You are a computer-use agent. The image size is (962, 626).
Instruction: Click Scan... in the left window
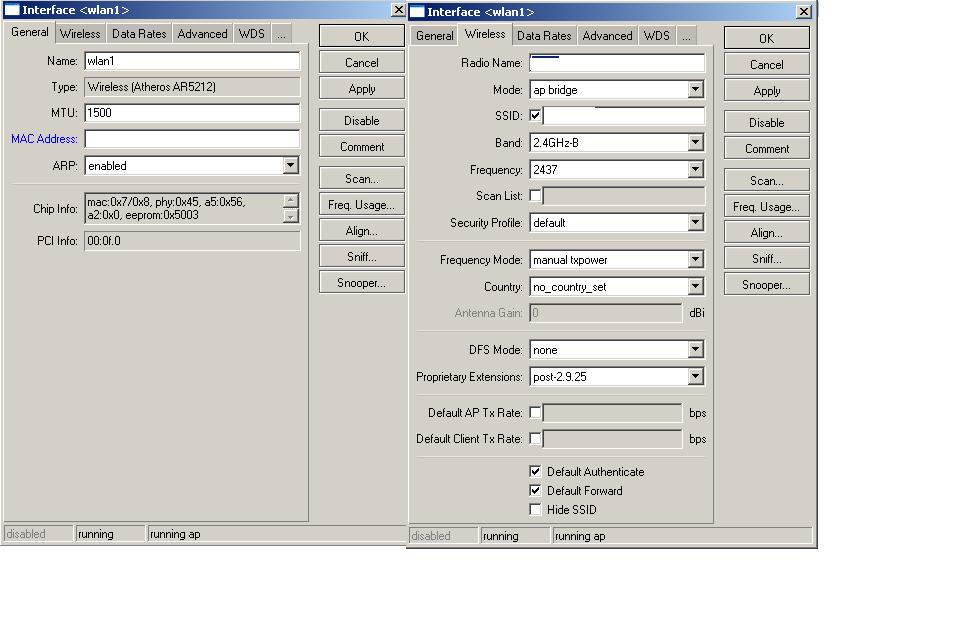coord(361,179)
